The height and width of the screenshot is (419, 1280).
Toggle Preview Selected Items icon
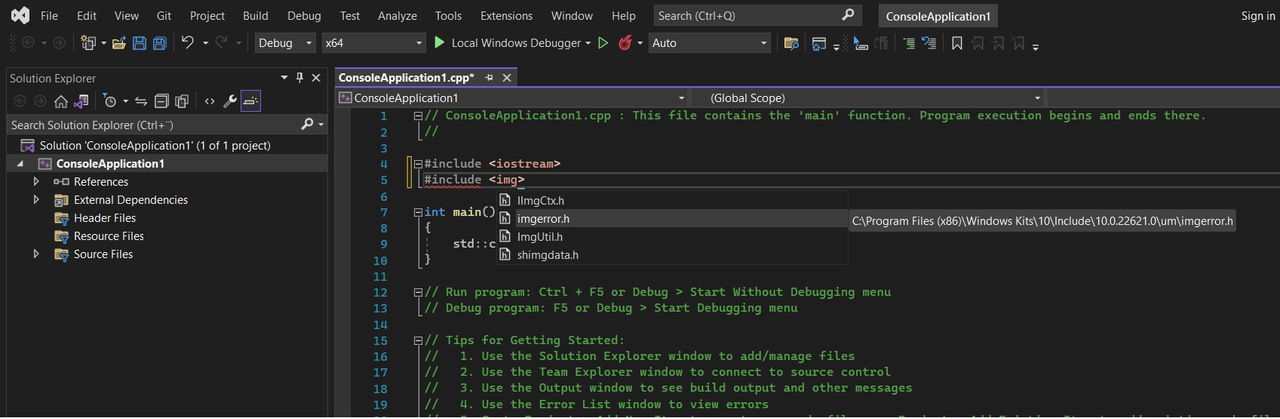[x=251, y=101]
